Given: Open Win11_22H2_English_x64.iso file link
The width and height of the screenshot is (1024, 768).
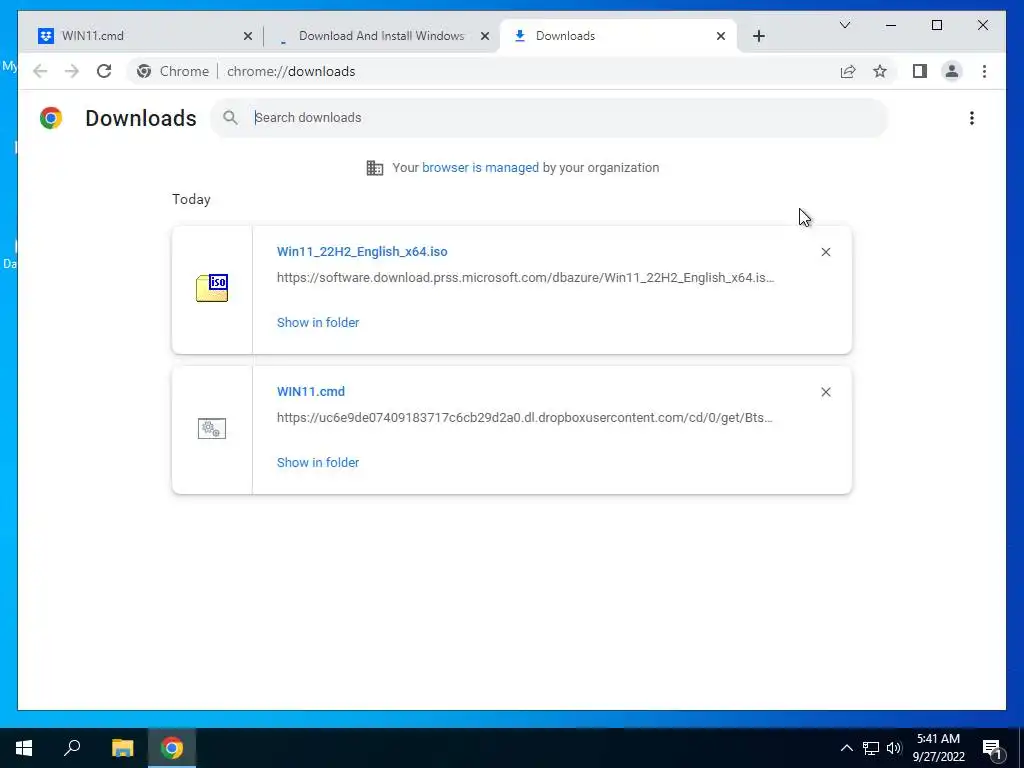Looking at the screenshot, I should point(362,251).
